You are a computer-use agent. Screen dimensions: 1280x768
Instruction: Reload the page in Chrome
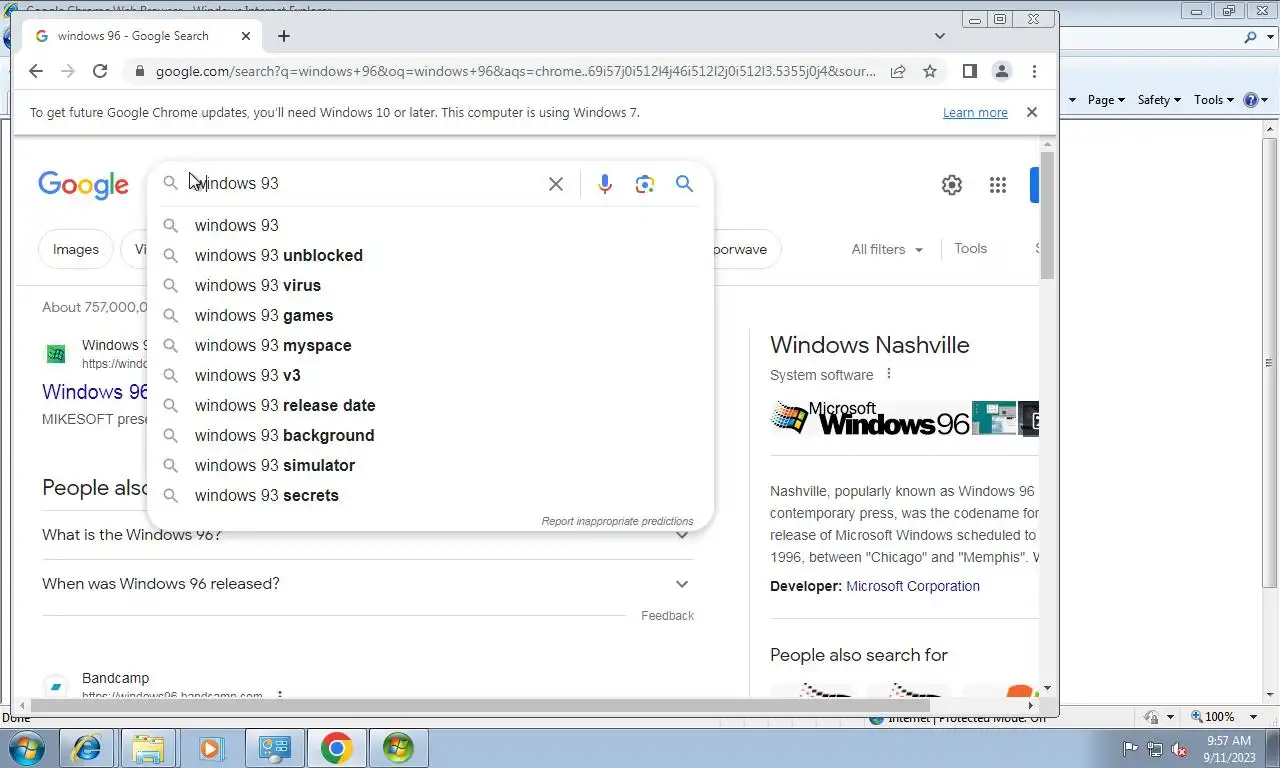100,71
